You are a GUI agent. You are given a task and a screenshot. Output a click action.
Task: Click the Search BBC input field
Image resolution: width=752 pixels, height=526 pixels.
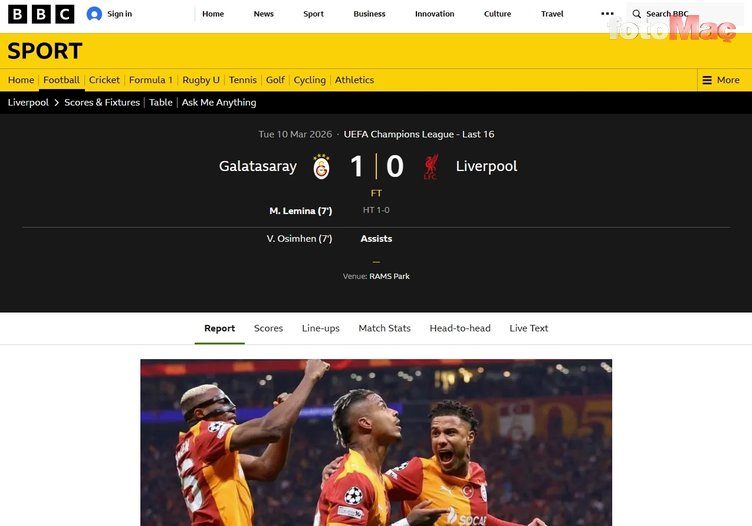[685, 14]
